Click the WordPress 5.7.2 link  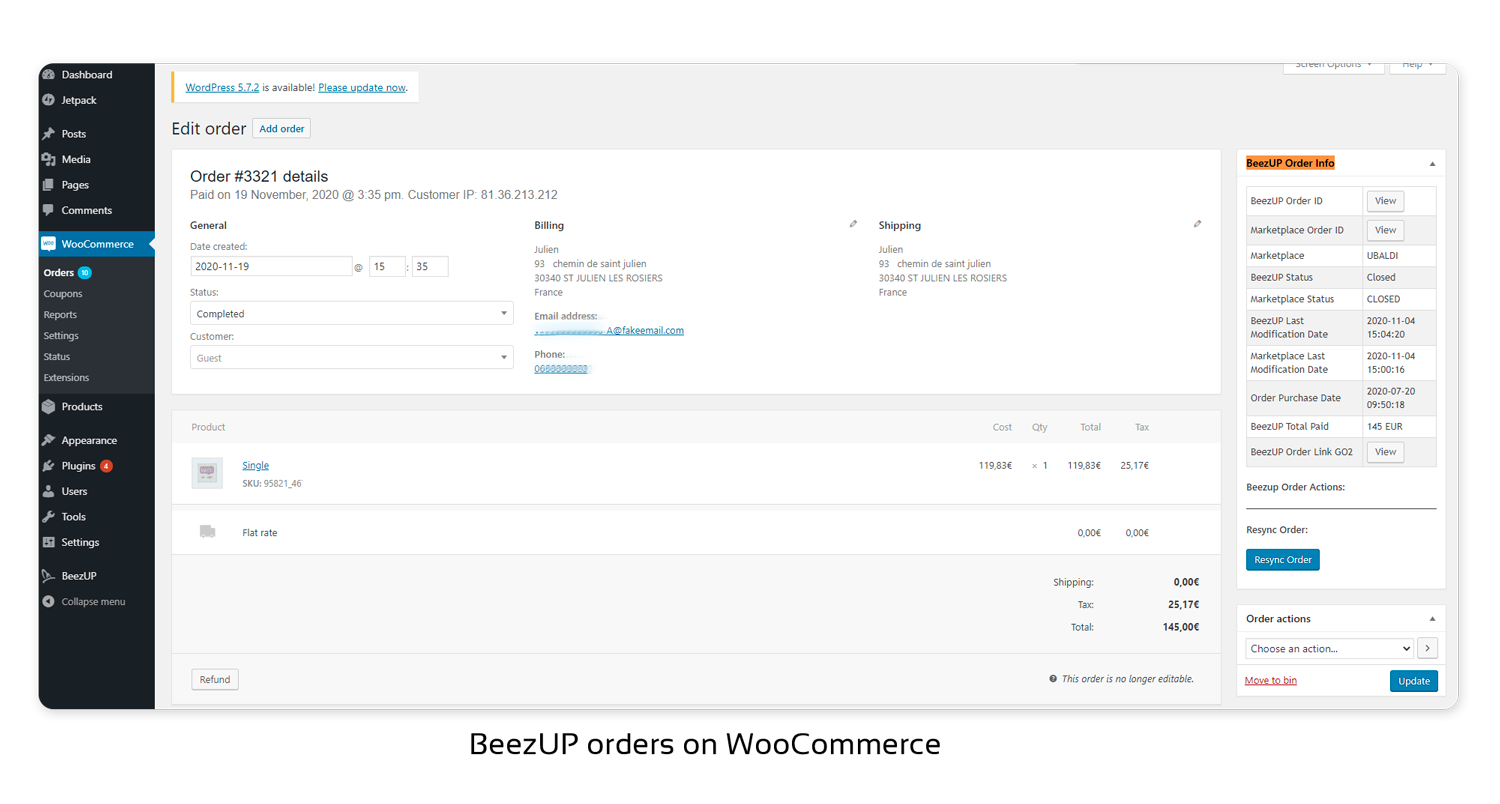(222, 87)
